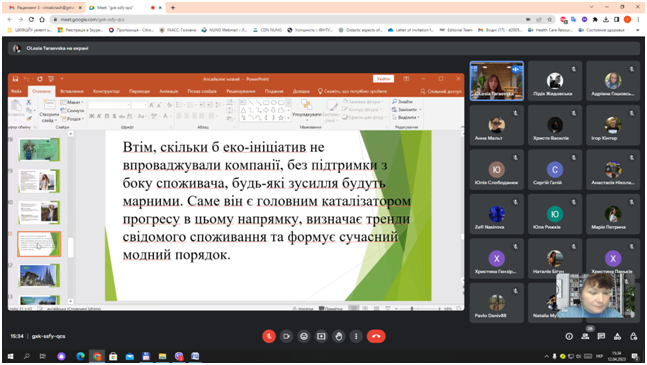Reload the page in Chrome toolbar
This screenshot has height=365, width=647.
coord(31,19)
